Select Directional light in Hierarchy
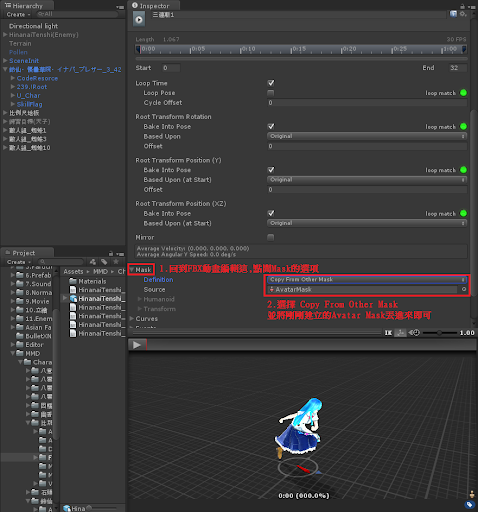478x512 pixels. click(33, 26)
